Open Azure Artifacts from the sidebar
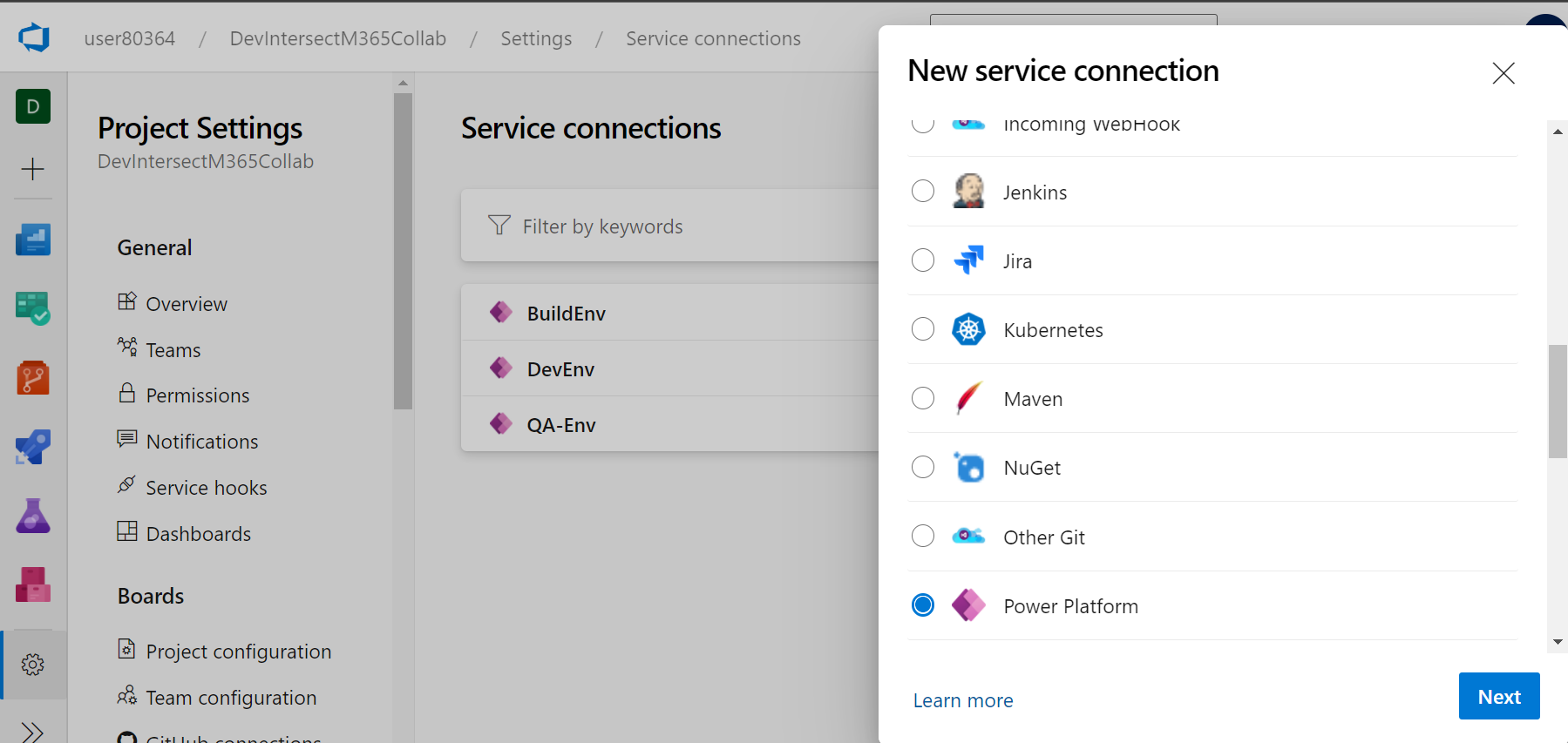 33,584
